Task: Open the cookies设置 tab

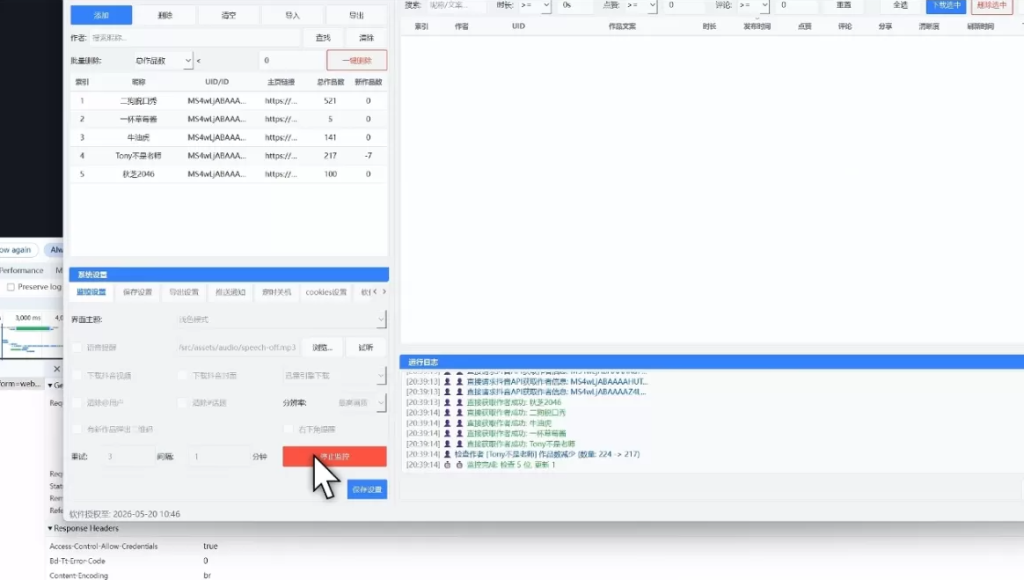Action: (326, 292)
